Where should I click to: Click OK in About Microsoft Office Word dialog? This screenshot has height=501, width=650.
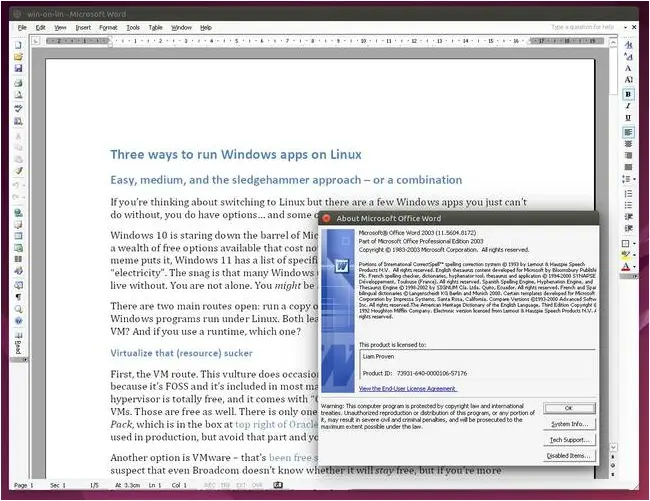[x=569, y=408]
